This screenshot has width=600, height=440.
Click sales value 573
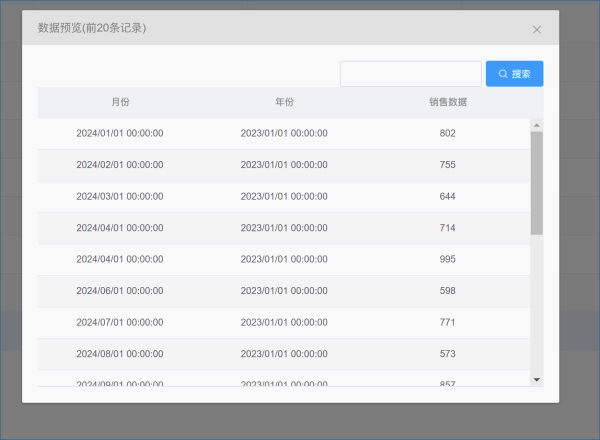tap(447, 354)
